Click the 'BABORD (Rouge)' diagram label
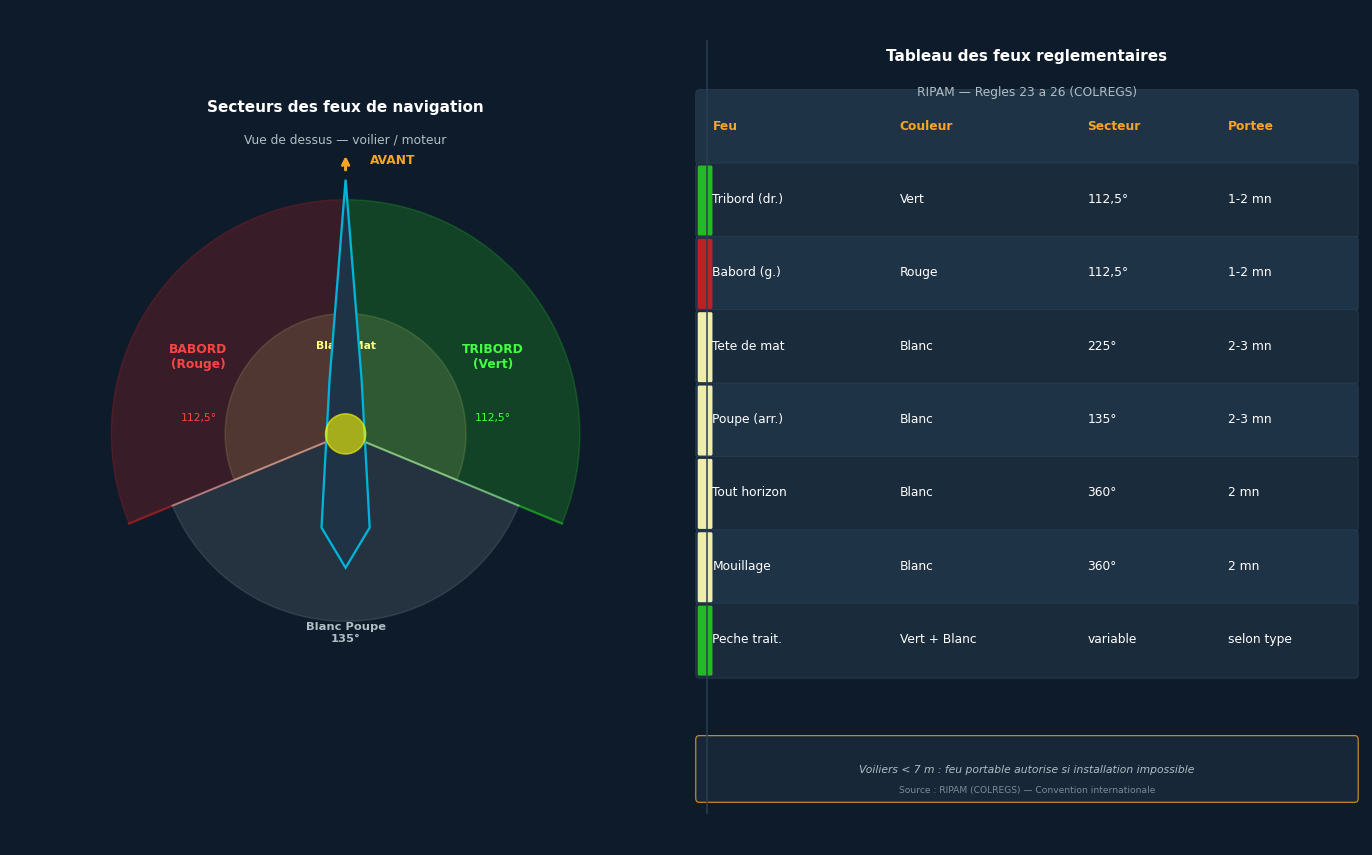 pos(198,357)
